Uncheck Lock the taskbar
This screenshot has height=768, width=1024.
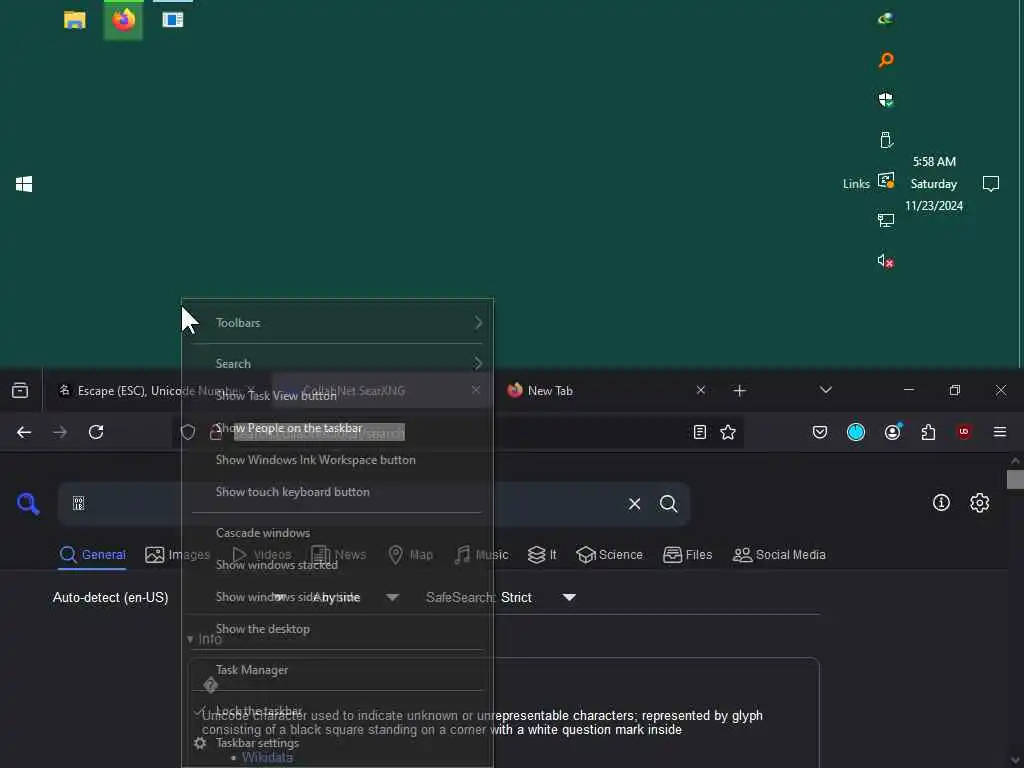coord(337,711)
